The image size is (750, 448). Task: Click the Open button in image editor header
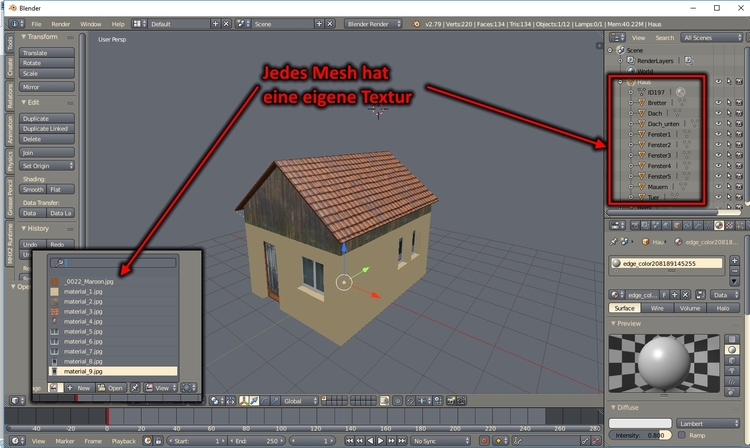pos(111,388)
